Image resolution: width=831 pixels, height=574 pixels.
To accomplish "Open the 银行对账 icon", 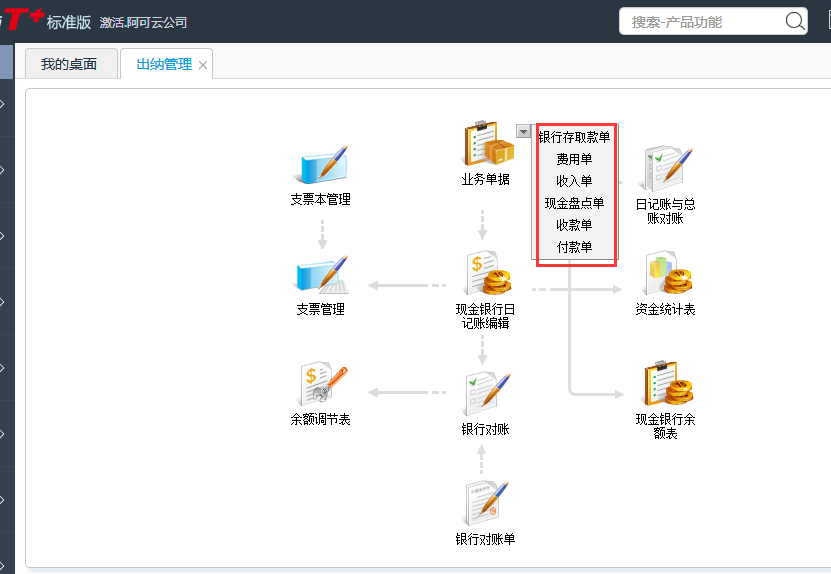I will coord(486,393).
